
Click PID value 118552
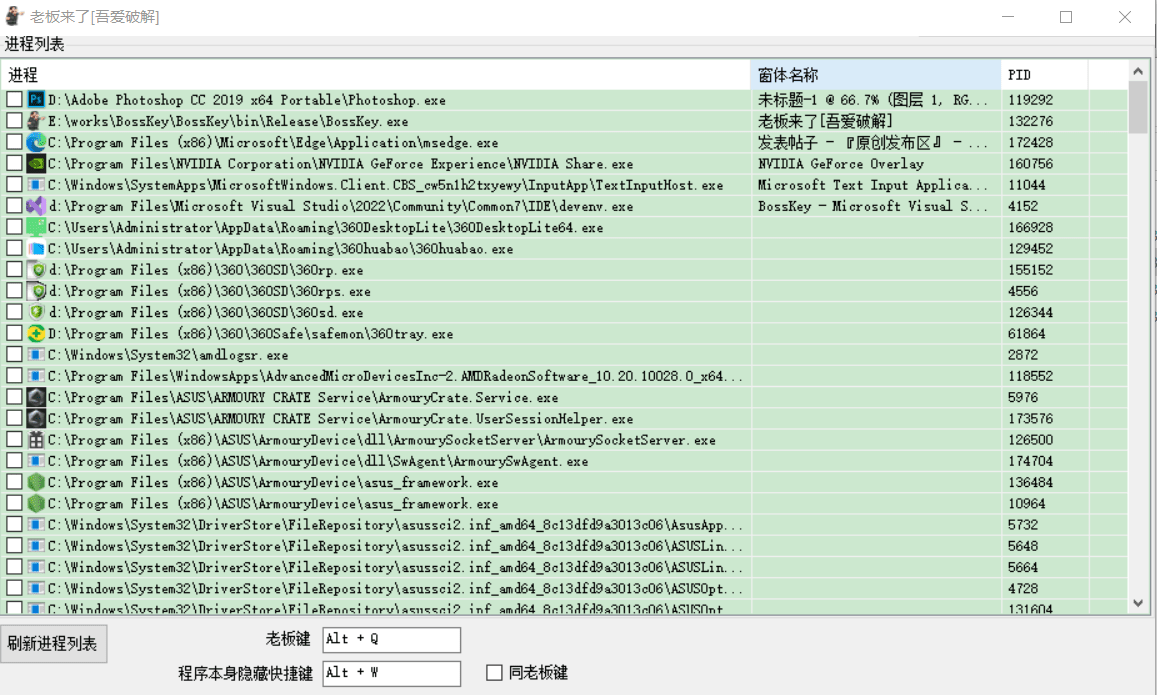click(1030, 376)
